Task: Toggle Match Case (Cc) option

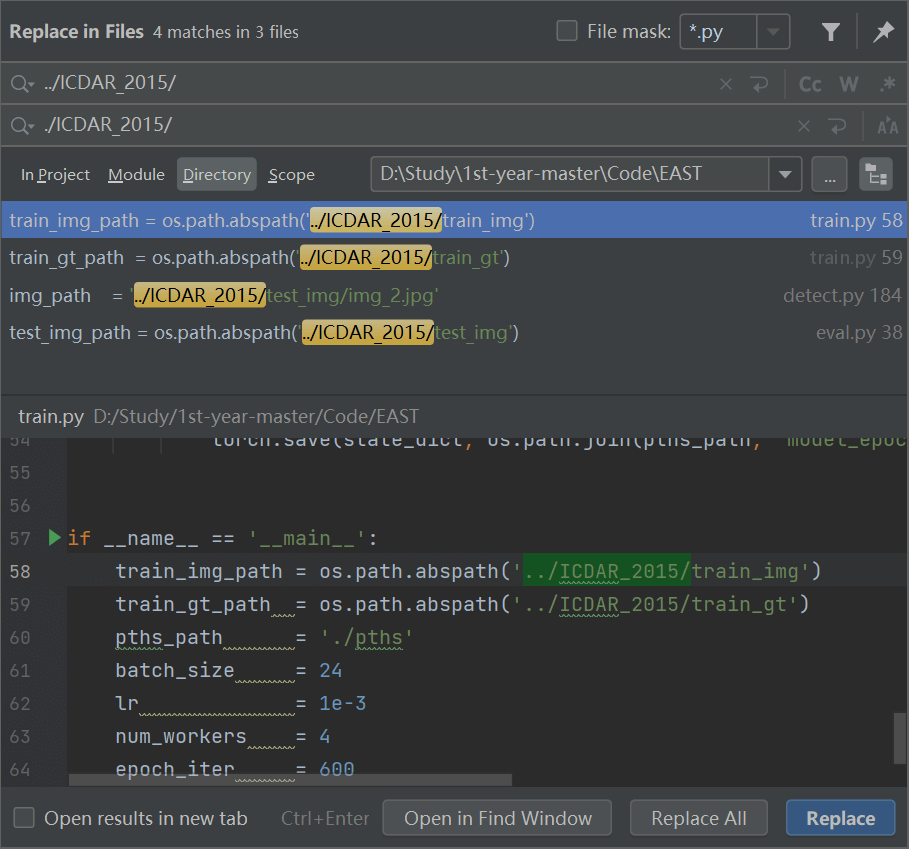Action: 810,84
